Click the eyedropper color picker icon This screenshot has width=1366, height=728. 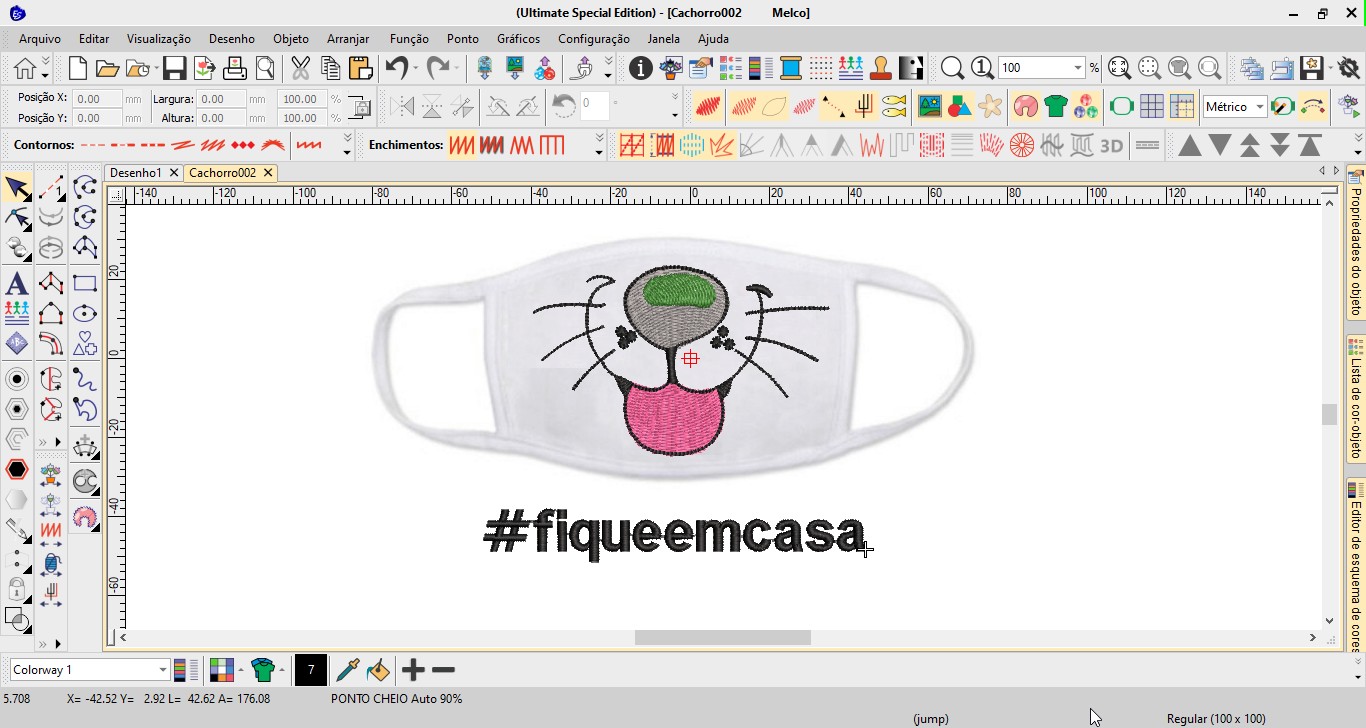[x=347, y=670]
